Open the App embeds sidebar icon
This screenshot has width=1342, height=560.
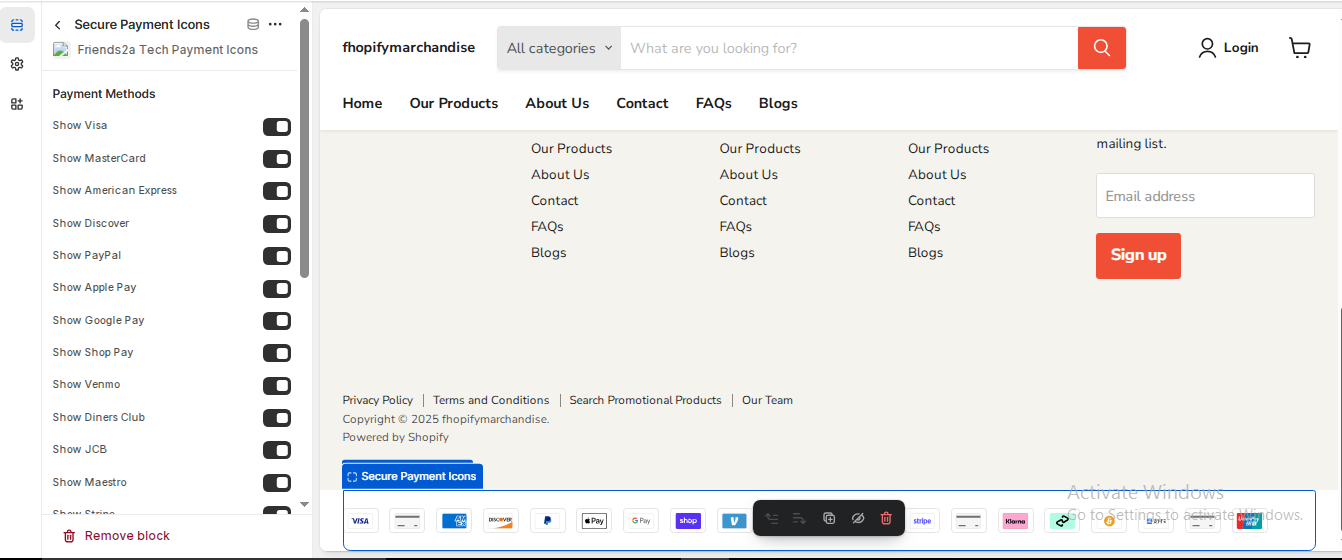[17, 104]
